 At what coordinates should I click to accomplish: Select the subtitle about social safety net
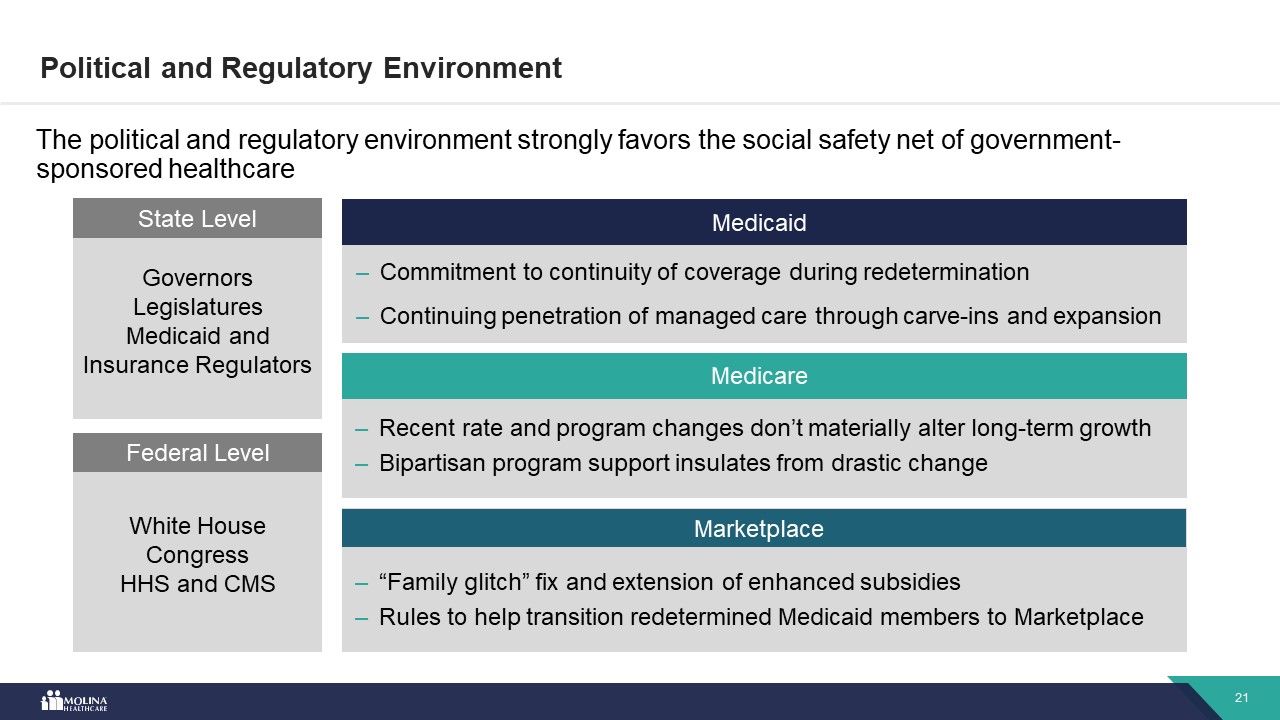click(577, 154)
